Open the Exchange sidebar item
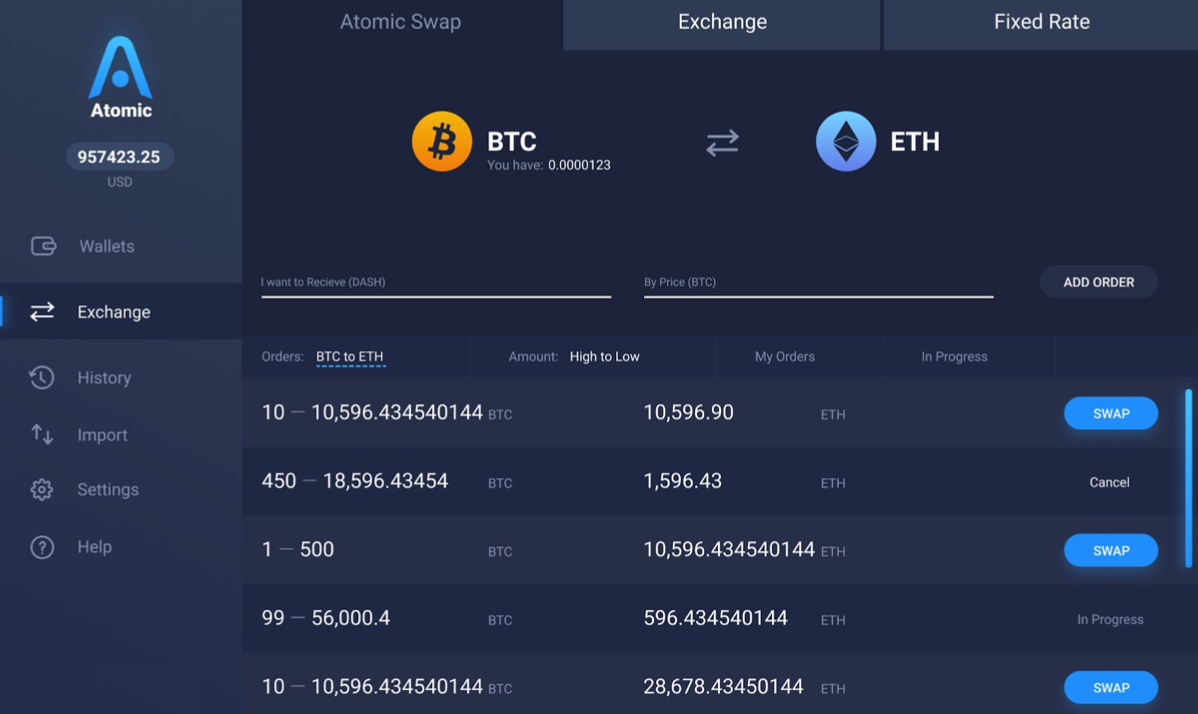The width and height of the screenshot is (1198, 714). tap(121, 312)
